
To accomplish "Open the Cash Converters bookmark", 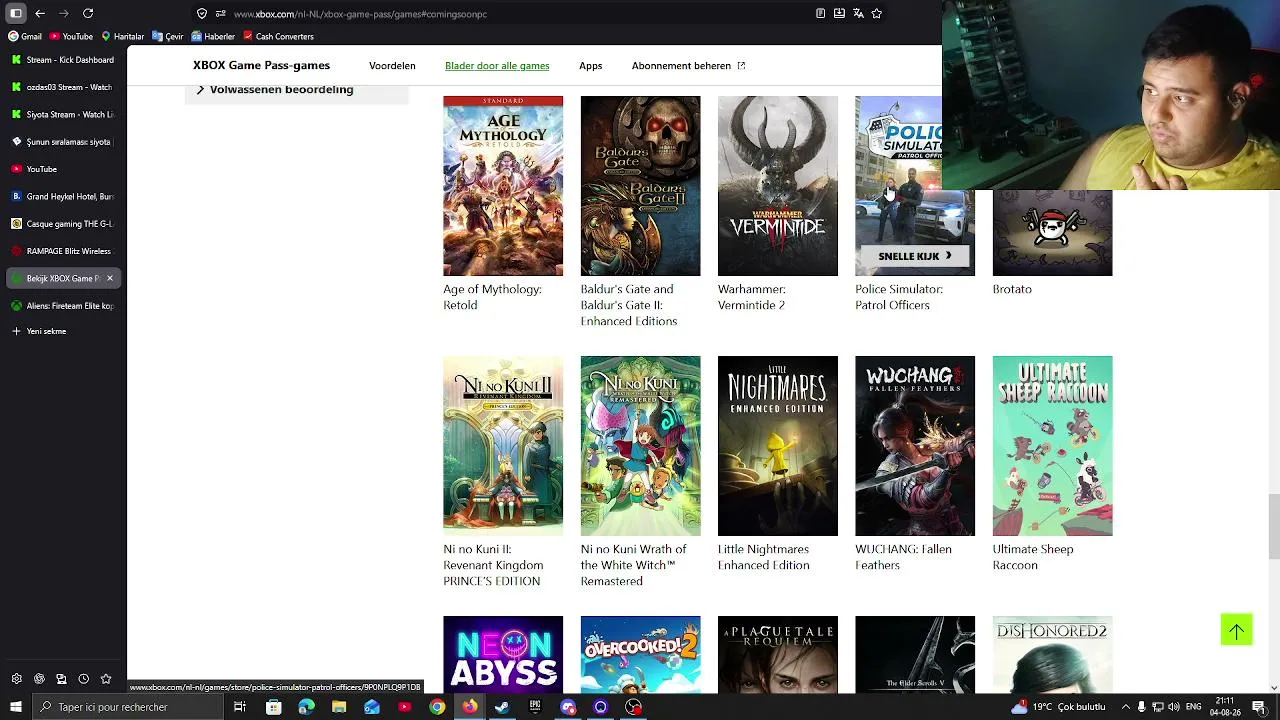I will coord(279,36).
